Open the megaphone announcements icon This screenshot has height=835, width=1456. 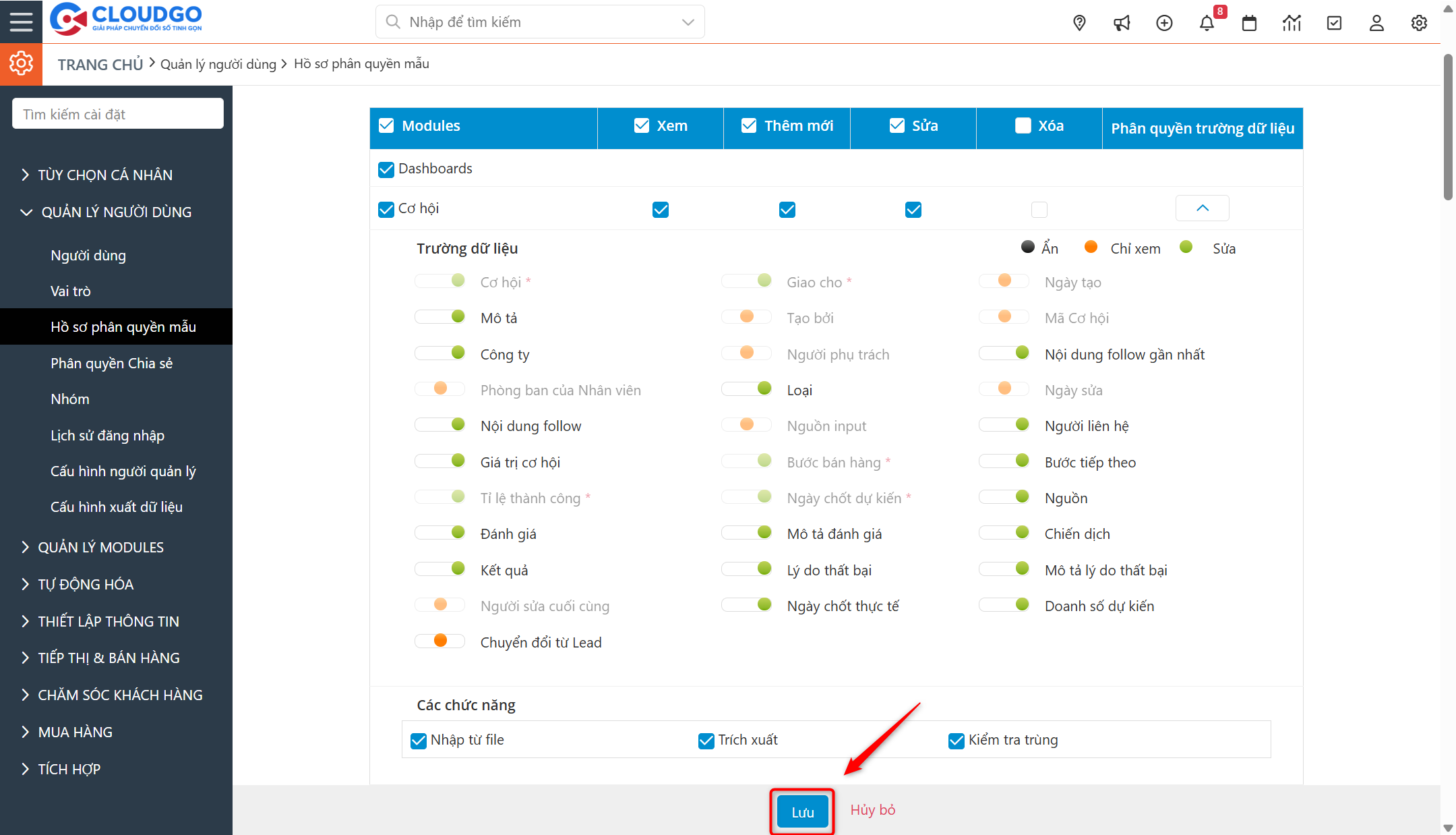coord(1122,23)
